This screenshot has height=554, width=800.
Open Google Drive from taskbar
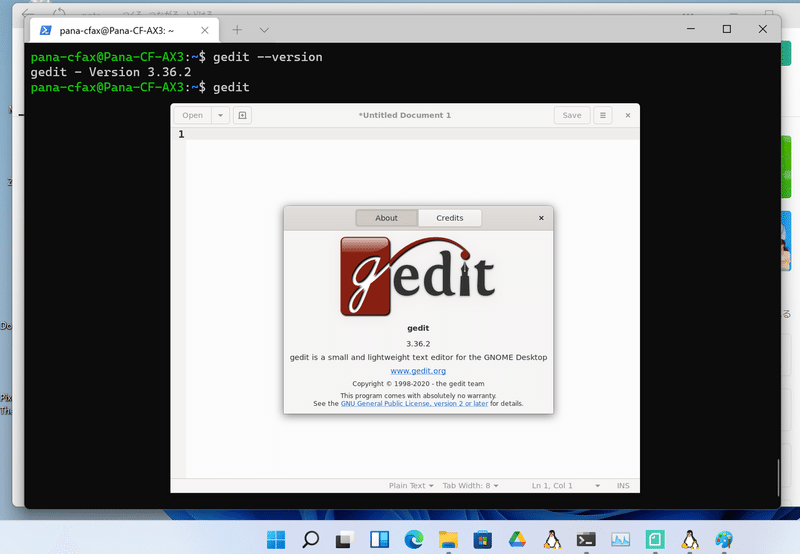pyautogui.click(x=517, y=539)
